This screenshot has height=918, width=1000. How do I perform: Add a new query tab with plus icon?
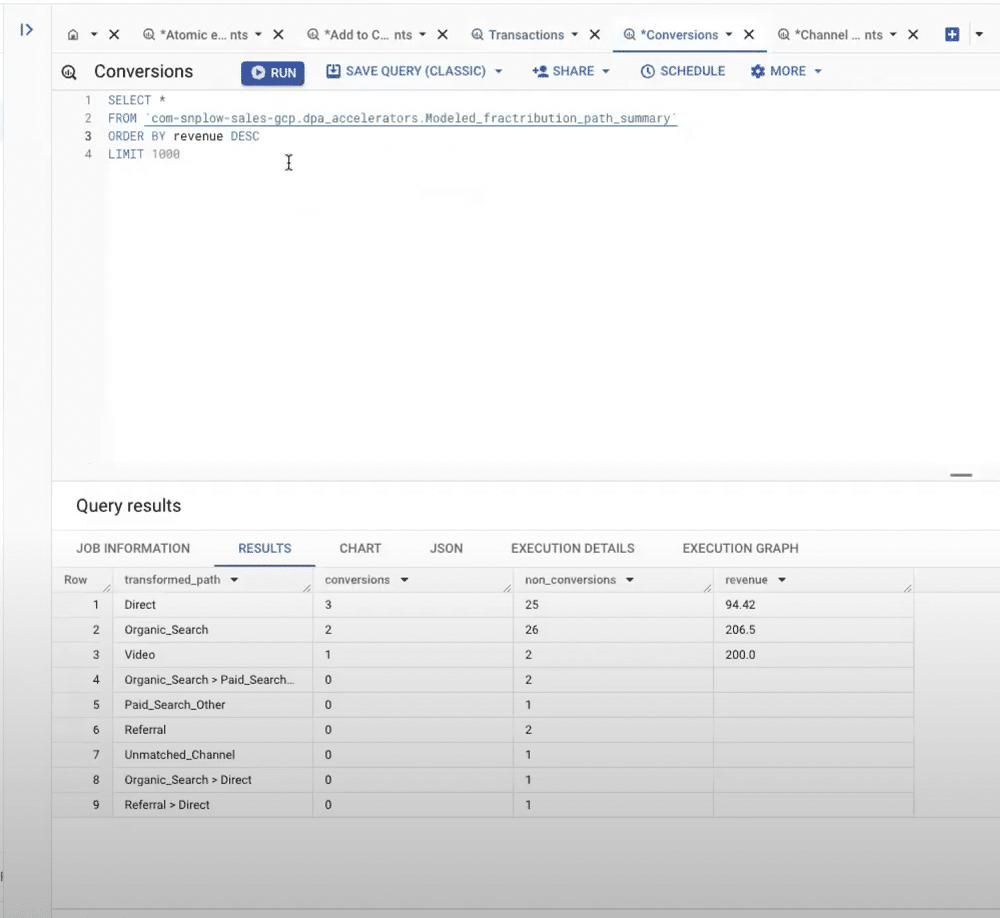point(952,34)
